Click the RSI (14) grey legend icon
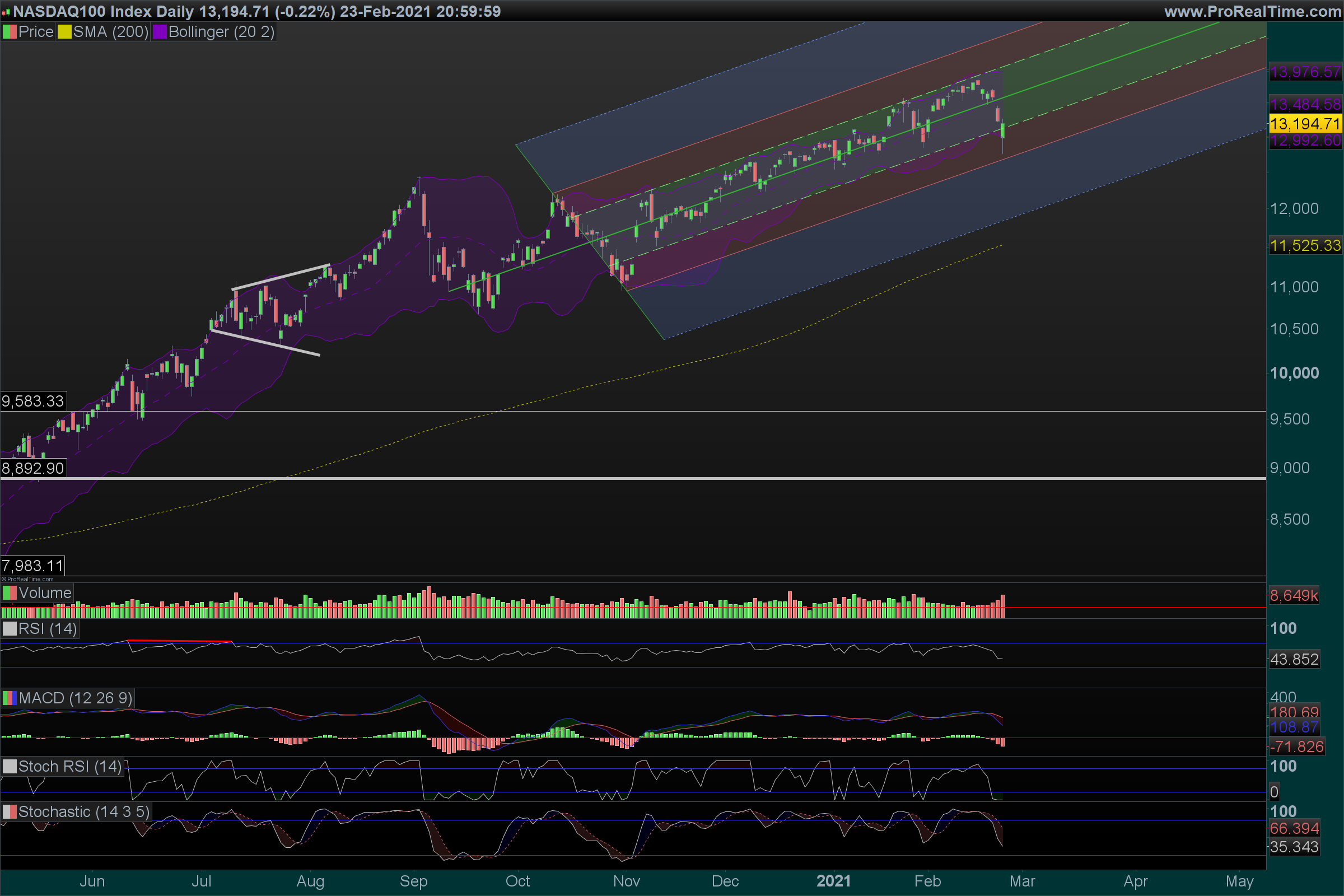 coord(10,628)
